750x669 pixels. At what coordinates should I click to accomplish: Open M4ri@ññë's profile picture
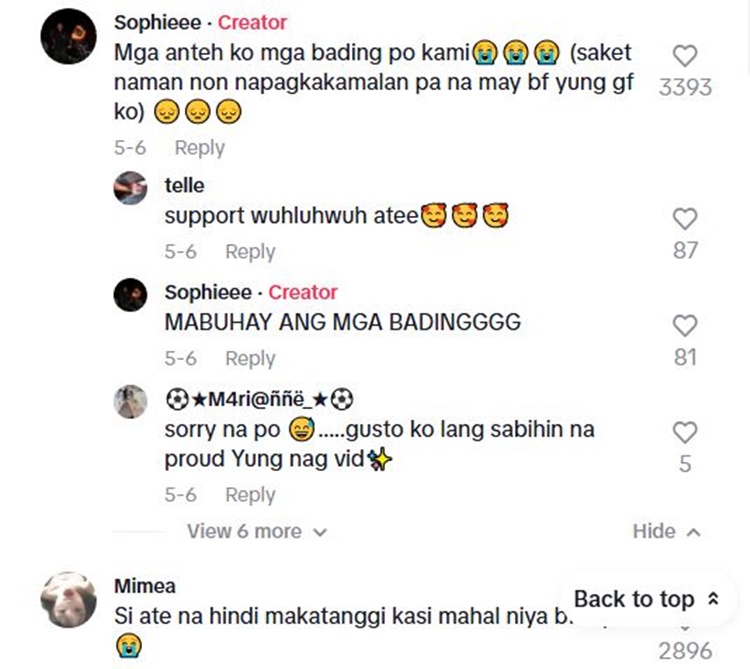click(130, 402)
